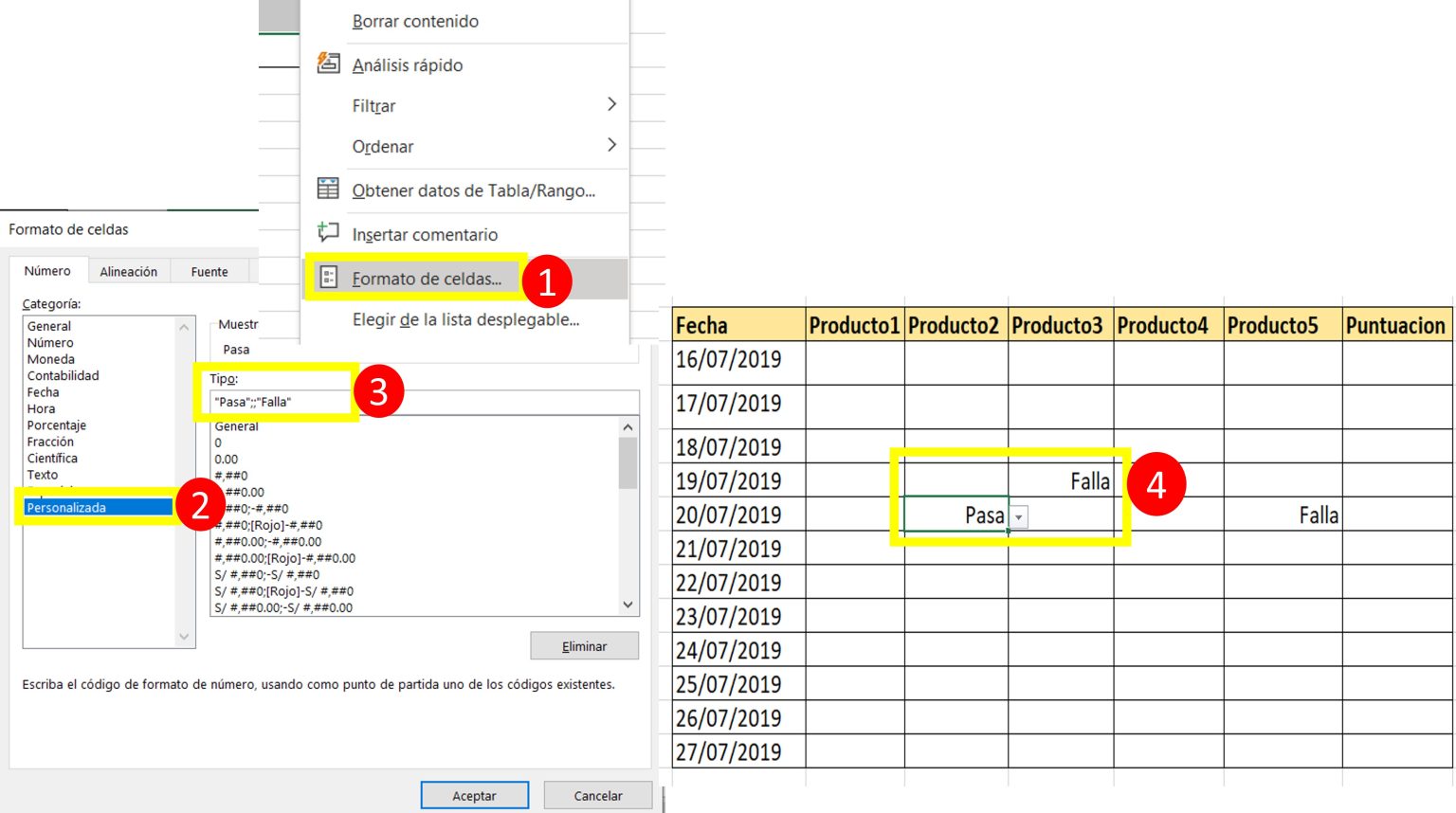Click the Obtener datos de Tabla/Rango table icon
The height and width of the screenshot is (813, 1456).
pos(328,189)
